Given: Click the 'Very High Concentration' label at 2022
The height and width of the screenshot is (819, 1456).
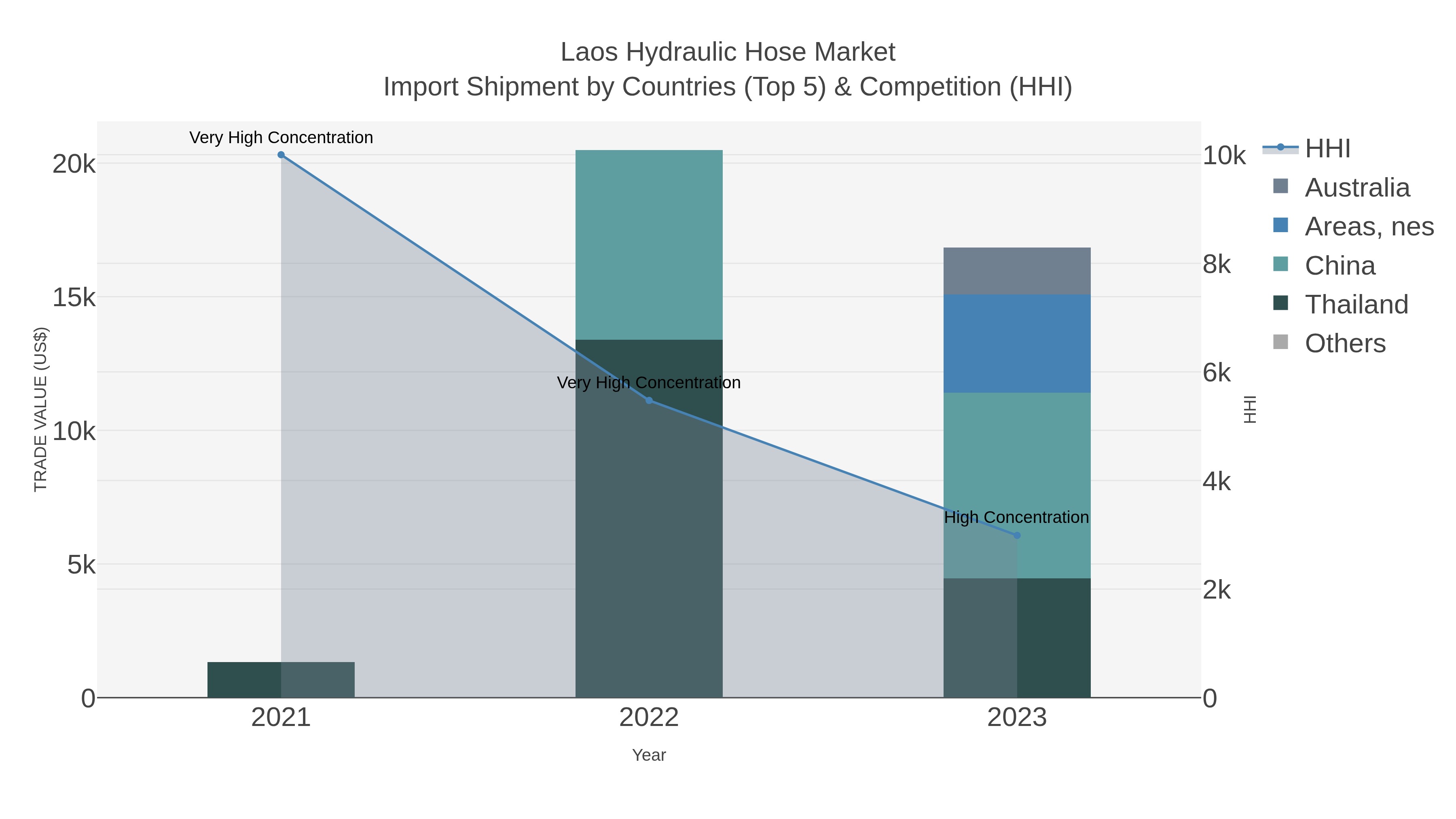Looking at the screenshot, I should tap(649, 383).
